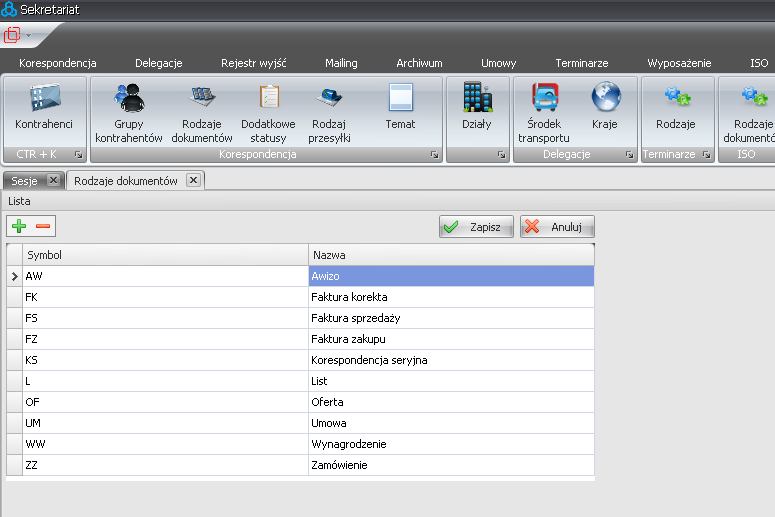Click the Rodzaje dokumentów ribbon icon

(x=202, y=113)
